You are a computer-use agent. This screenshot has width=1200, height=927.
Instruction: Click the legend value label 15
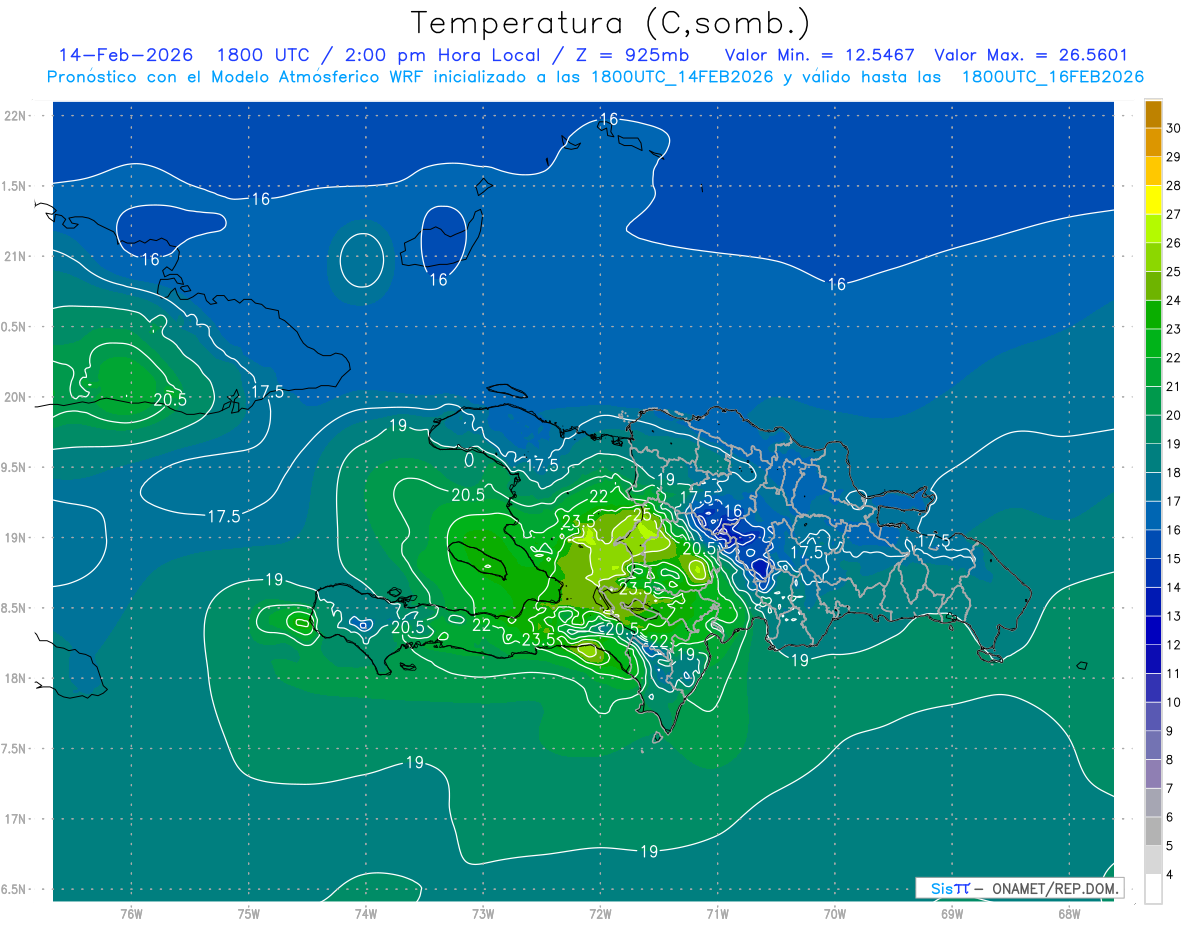click(1173, 559)
